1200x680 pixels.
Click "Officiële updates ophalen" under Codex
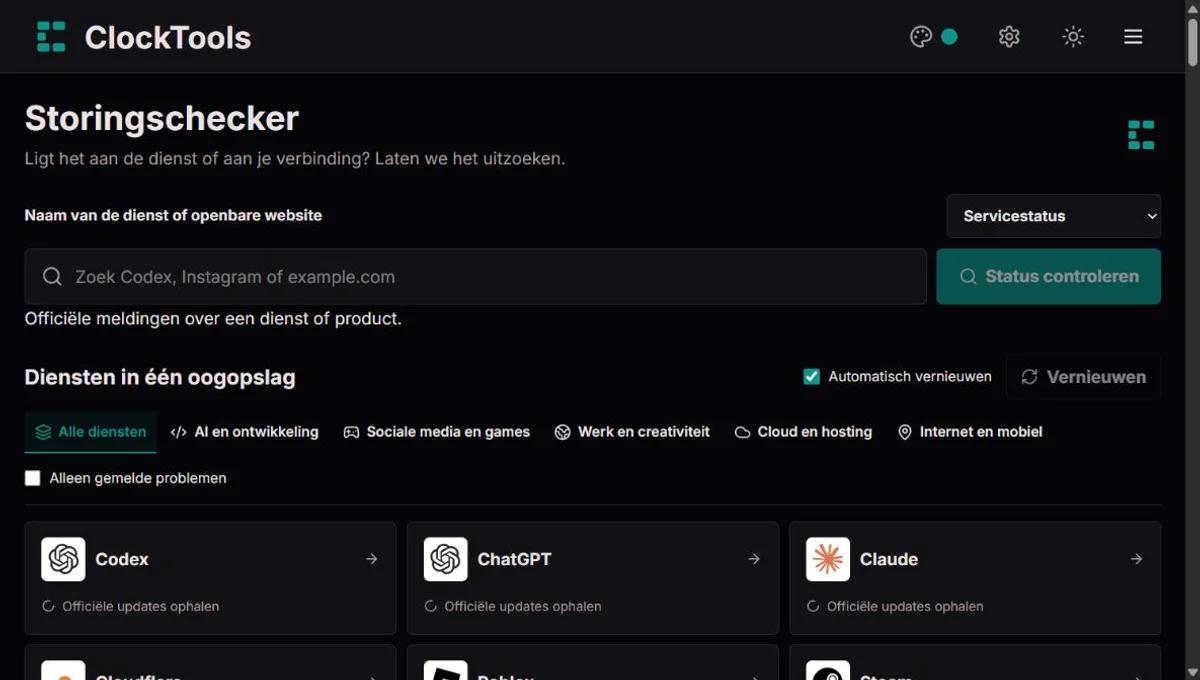(140, 606)
